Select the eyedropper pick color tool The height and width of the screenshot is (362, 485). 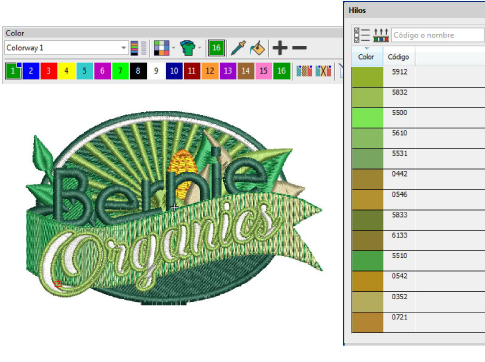click(238, 48)
